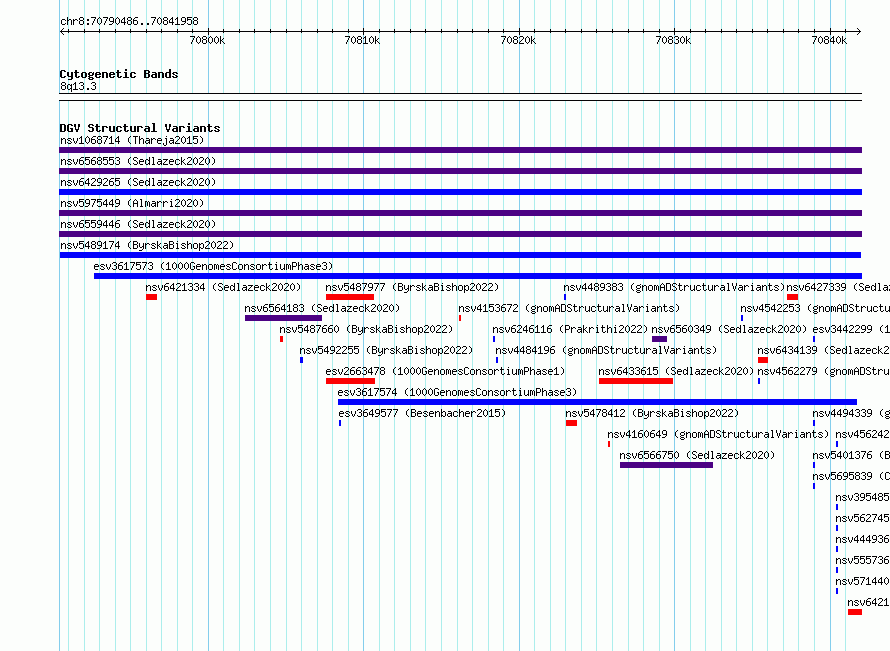Click the 70840k ruler tick label

coord(829,40)
